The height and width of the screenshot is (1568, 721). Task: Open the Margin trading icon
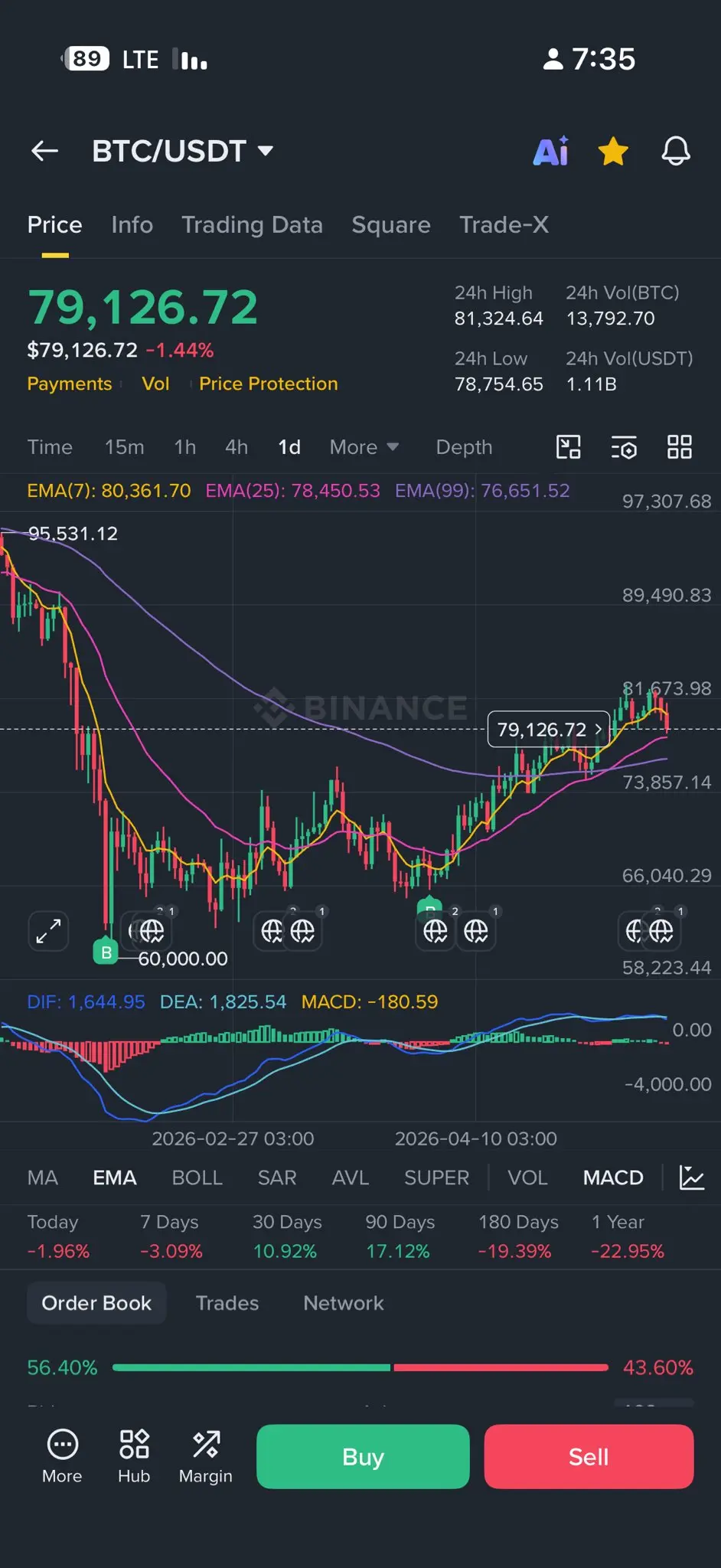(205, 1456)
